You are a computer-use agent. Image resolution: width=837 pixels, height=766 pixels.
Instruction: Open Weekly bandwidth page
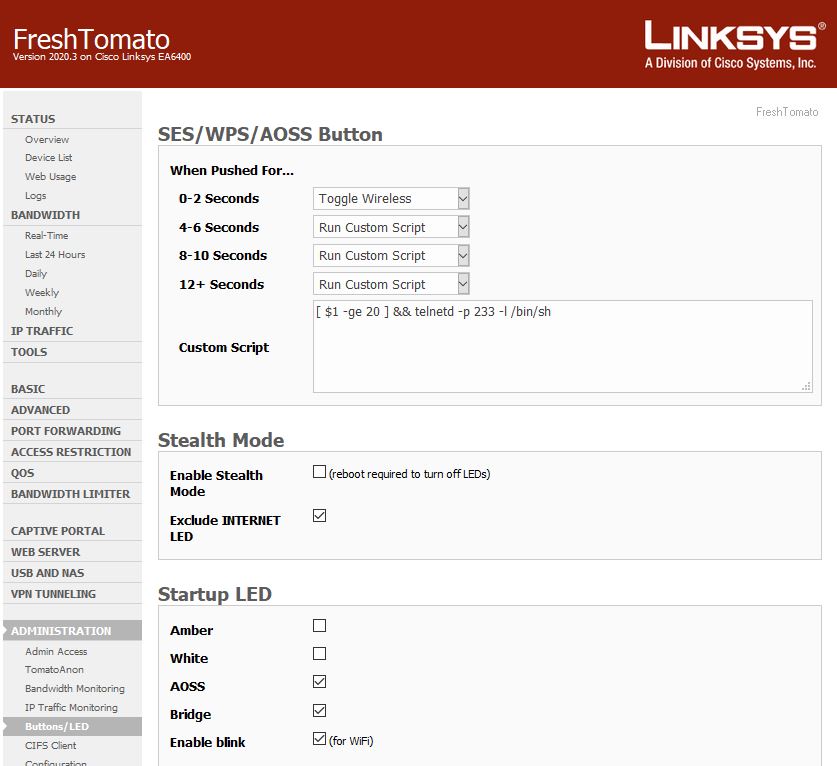point(42,293)
